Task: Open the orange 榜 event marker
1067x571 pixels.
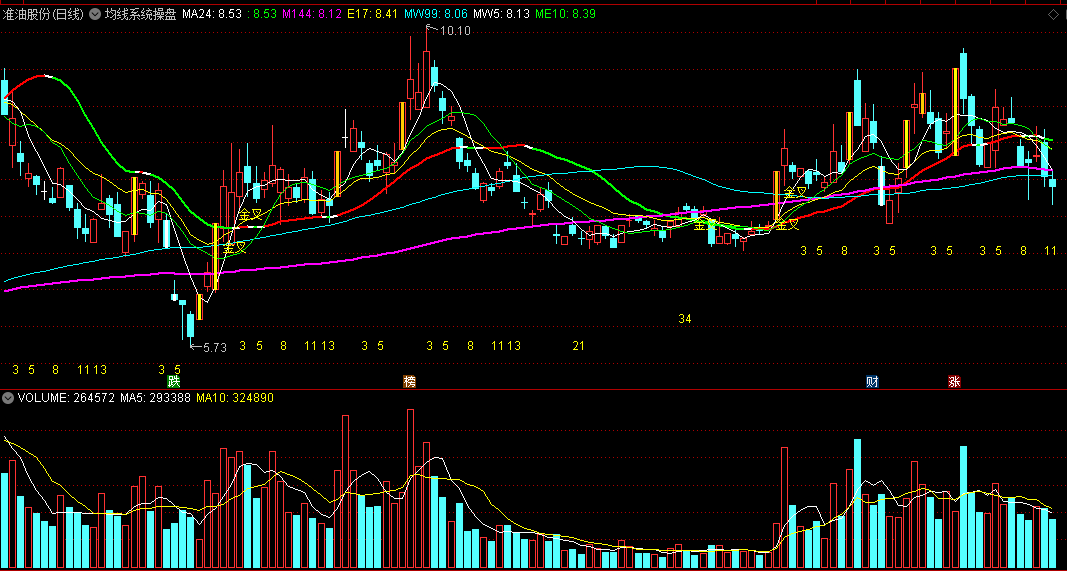Action: tap(409, 382)
